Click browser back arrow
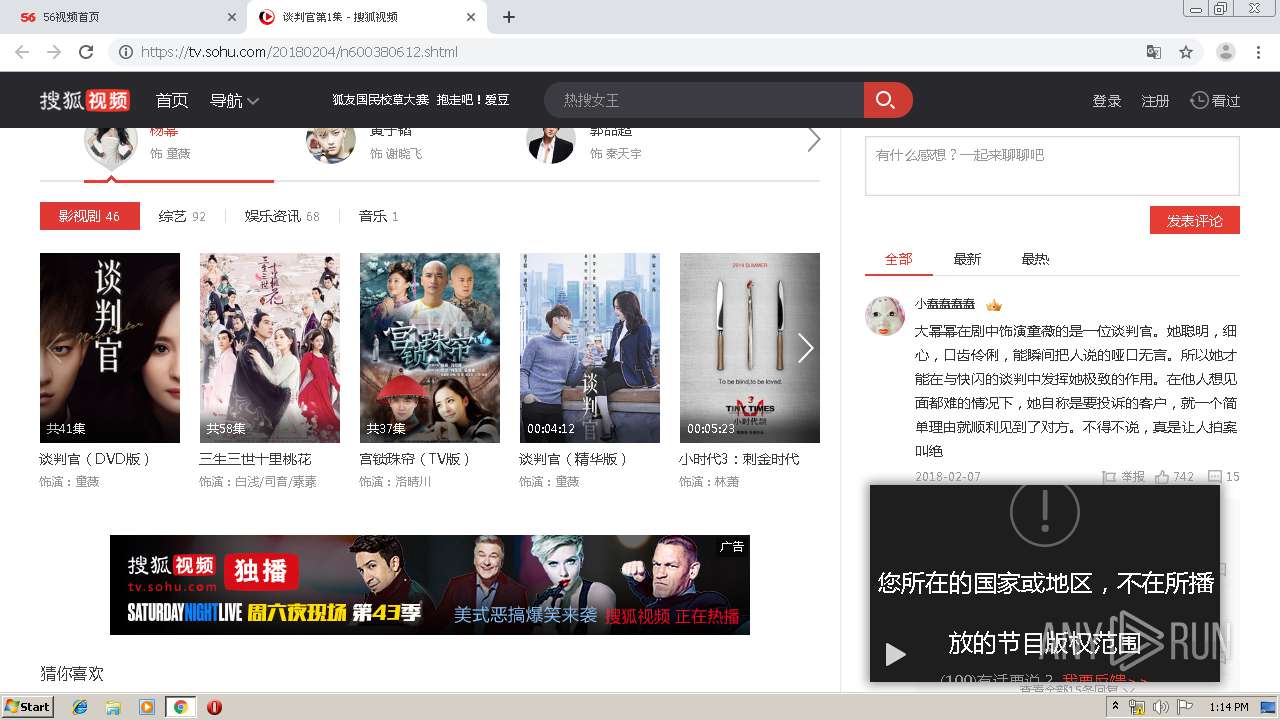Image resolution: width=1280 pixels, height=720 pixels. 22,52
